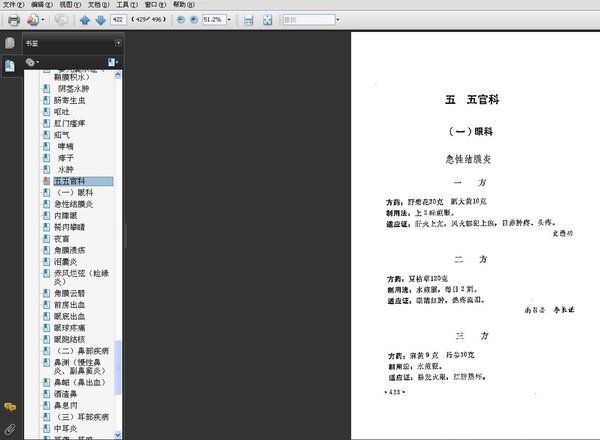Click the page number input field

[118, 20]
